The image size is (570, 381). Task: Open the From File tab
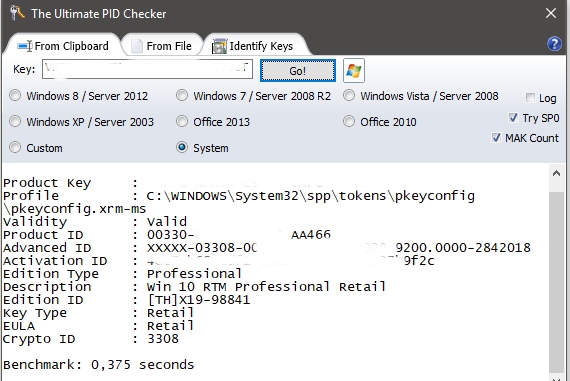tap(161, 46)
